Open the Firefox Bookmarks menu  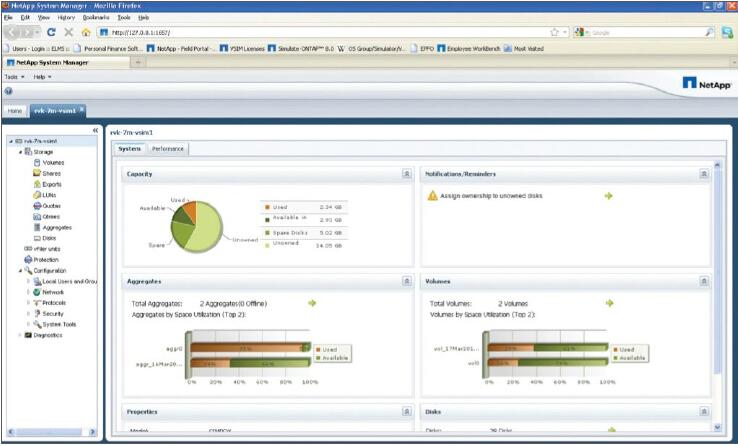click(96, 17)
